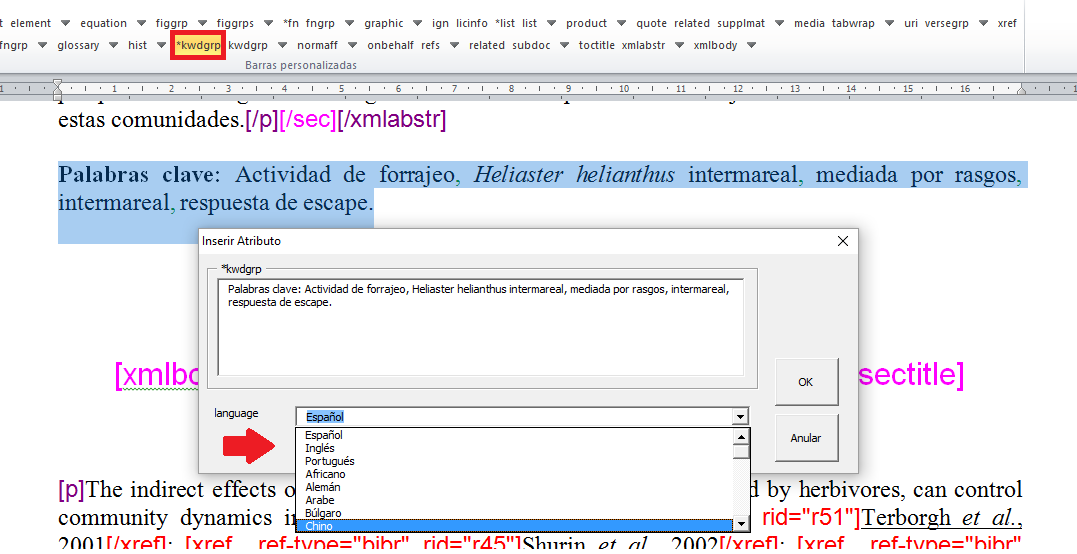Expand the dropdown arrow beside figgrp
The image size is (1077, 554).
pyautogui.click(x=201, y=23)
